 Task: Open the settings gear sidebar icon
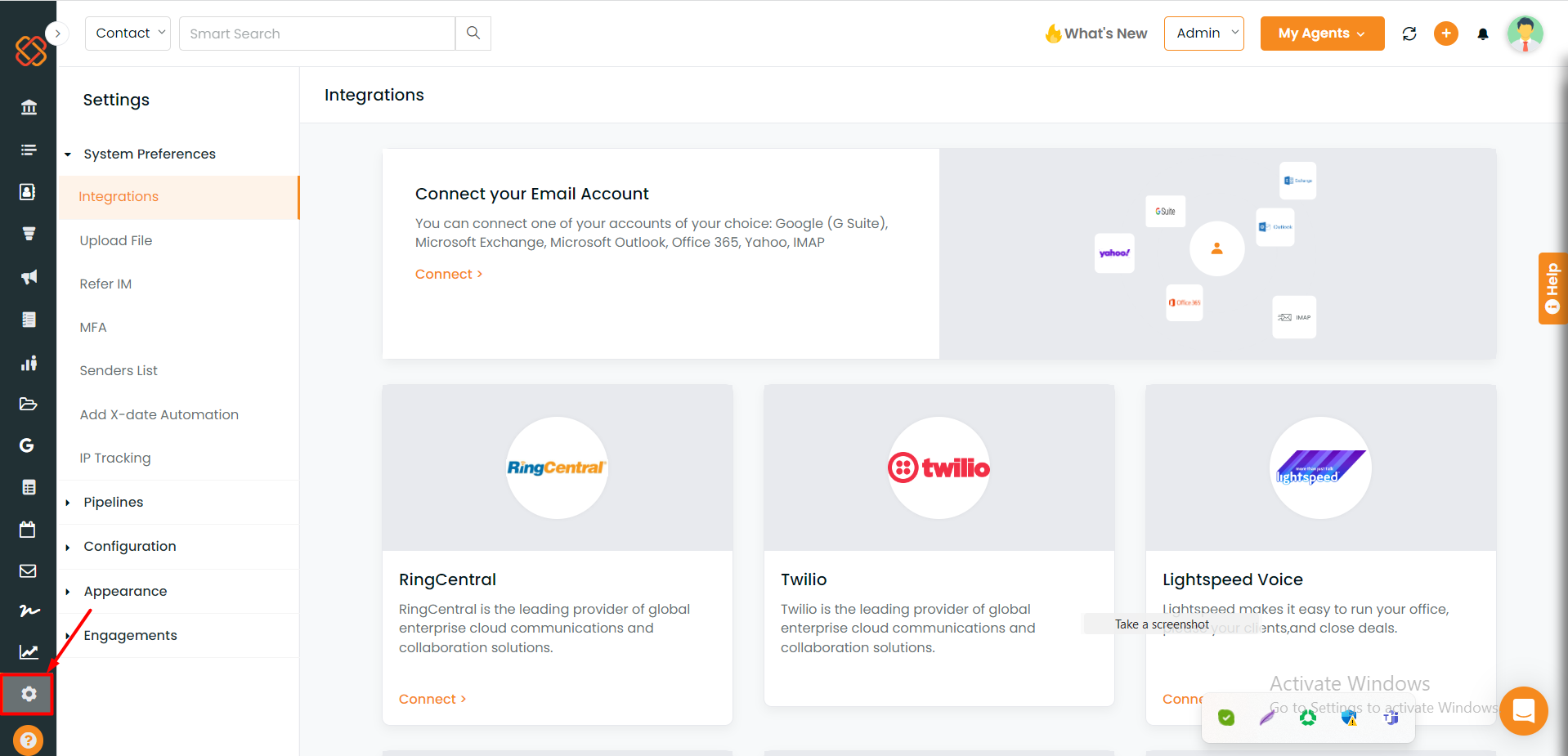29,694
